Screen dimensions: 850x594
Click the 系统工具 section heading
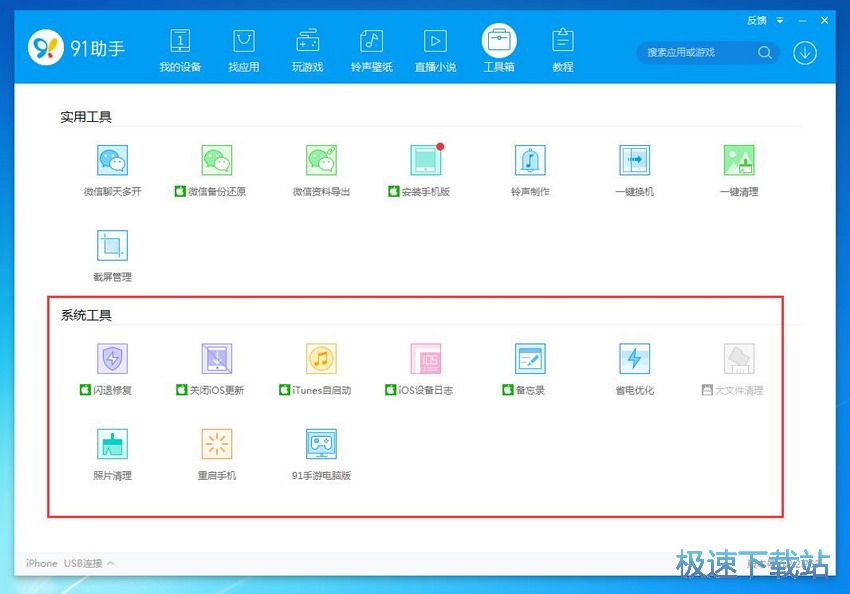(86, 315)
